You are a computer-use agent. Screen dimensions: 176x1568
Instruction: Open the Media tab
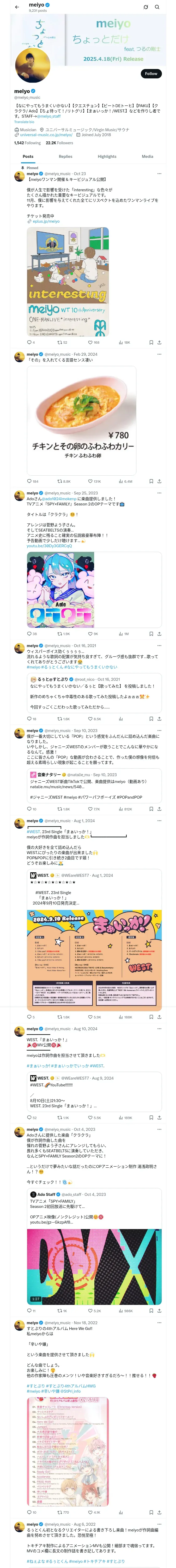[x=148, y=157]
